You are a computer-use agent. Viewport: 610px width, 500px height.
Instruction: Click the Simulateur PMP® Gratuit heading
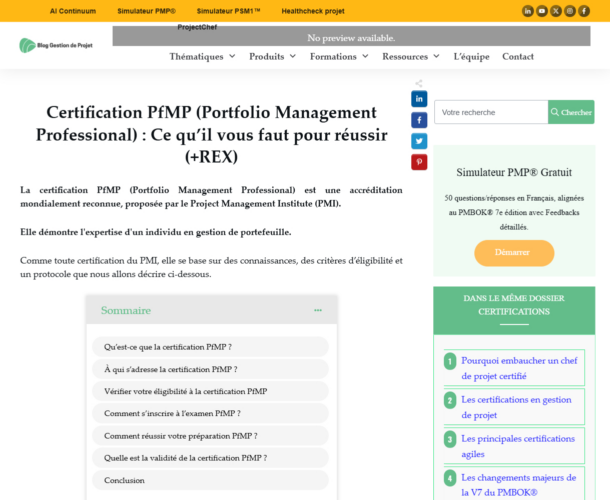click(x=514, y=172)
